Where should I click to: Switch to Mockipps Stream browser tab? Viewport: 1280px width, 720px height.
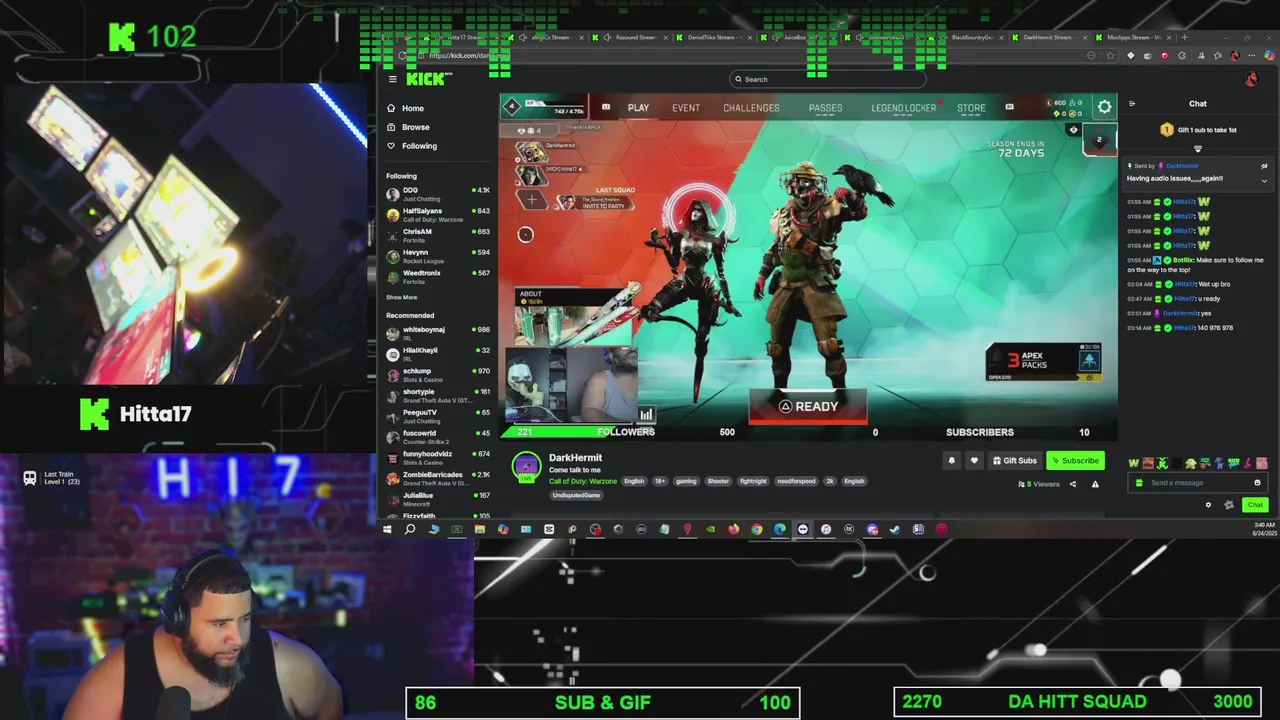pyautogui.click(x=1132, y=38)
